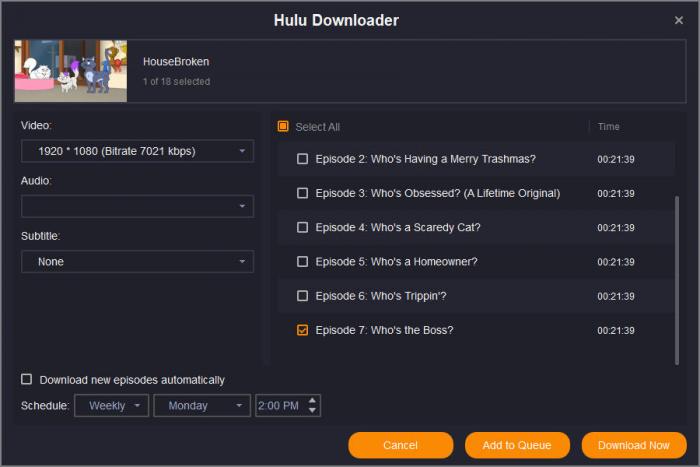Click the Download Now button

coord(634,445)
